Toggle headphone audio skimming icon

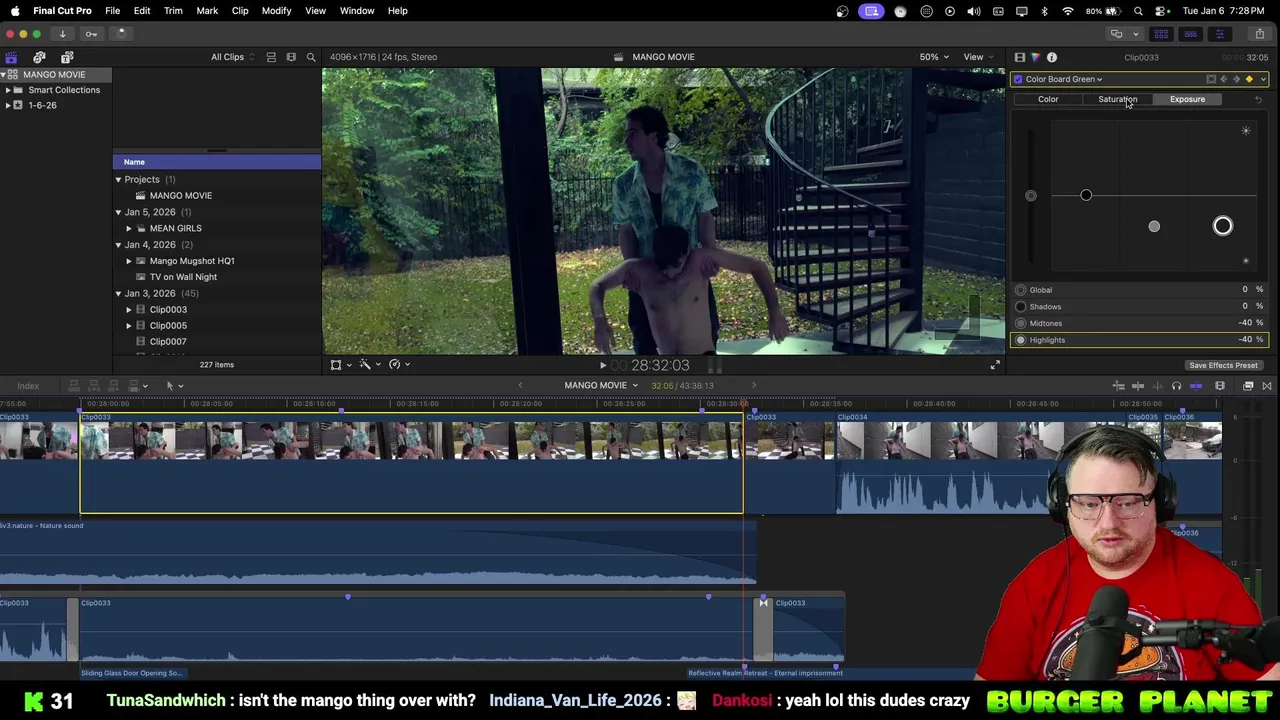1176,386
